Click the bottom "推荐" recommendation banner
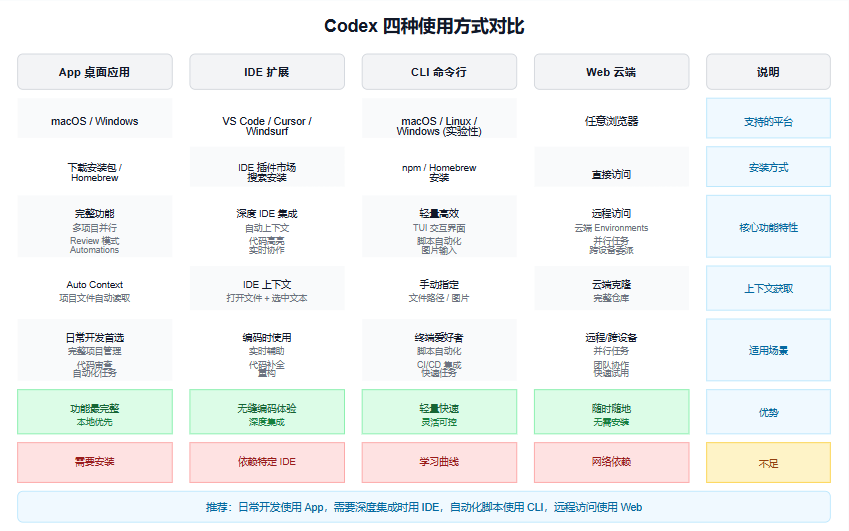This screenshot has height=531, width=849. [x=424, y=507]
